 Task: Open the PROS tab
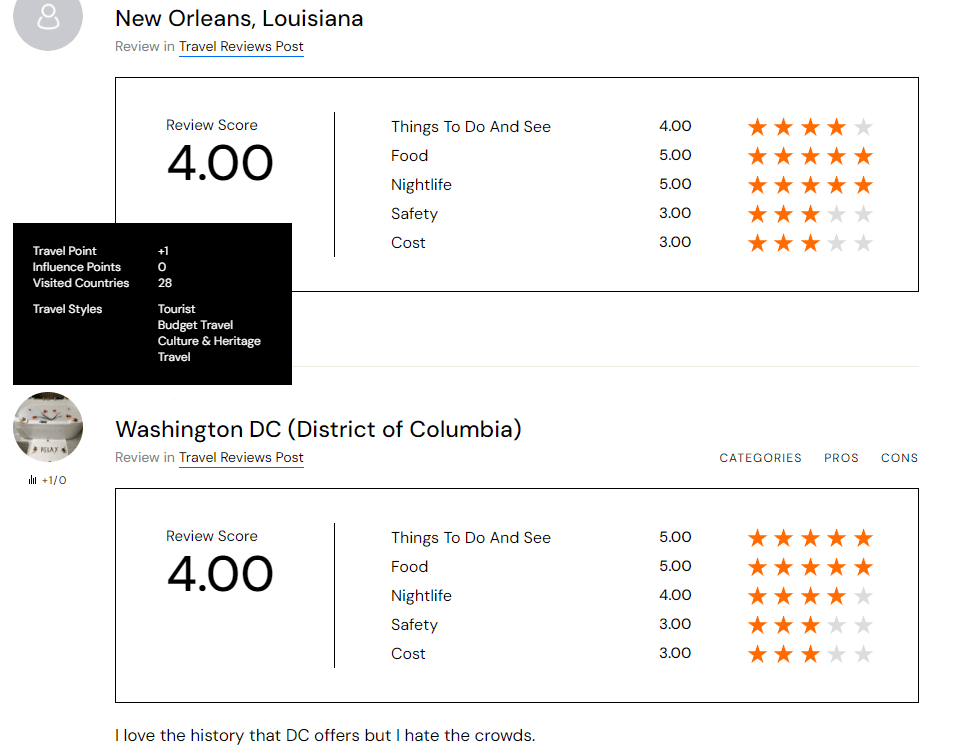(841, 458)
